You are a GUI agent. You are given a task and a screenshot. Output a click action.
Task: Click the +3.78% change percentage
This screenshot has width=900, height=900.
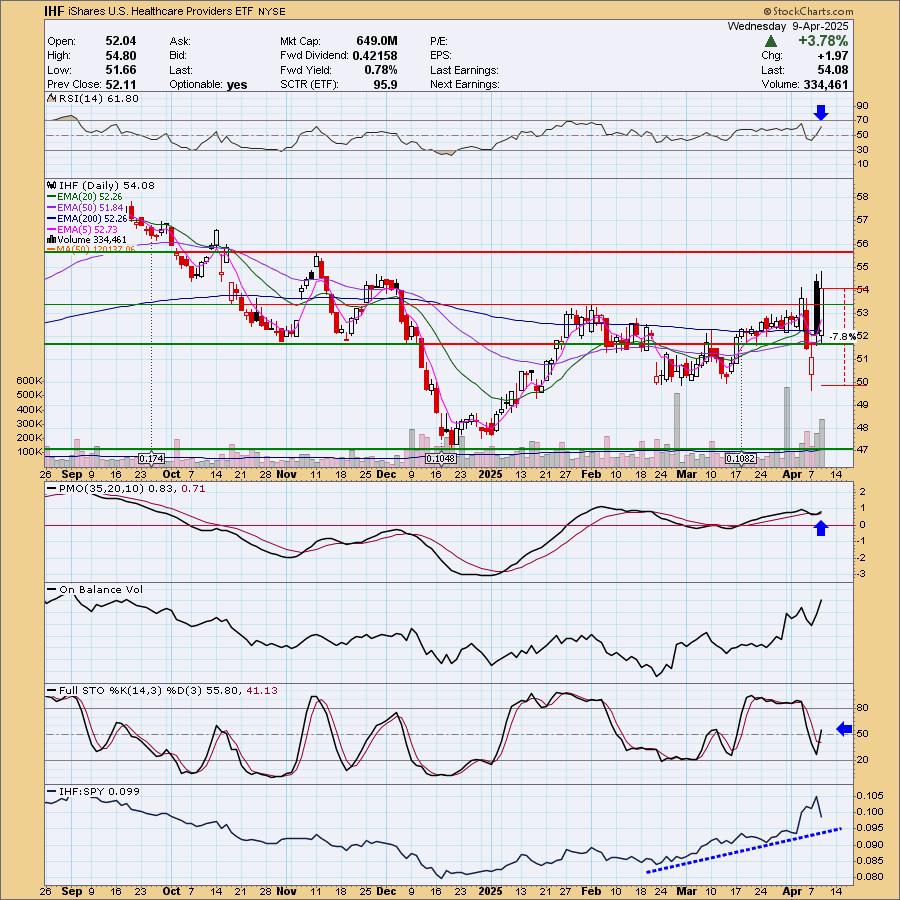822,41
